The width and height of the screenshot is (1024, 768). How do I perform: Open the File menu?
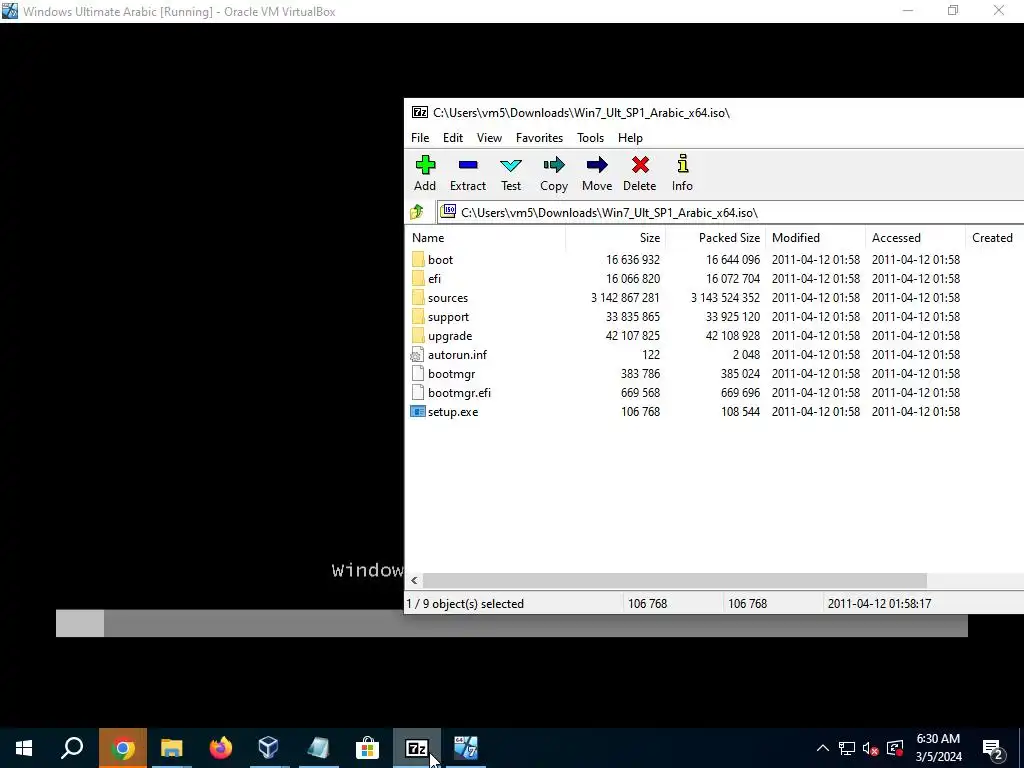(420, 138)
